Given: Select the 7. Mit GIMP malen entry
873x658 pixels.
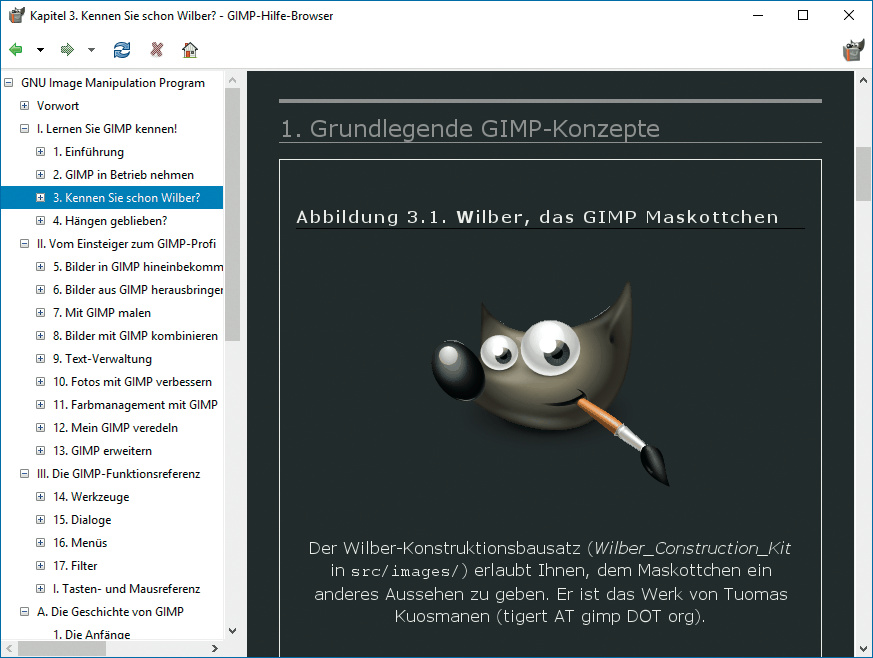Looking at the screenshot, I should point(102,313).
